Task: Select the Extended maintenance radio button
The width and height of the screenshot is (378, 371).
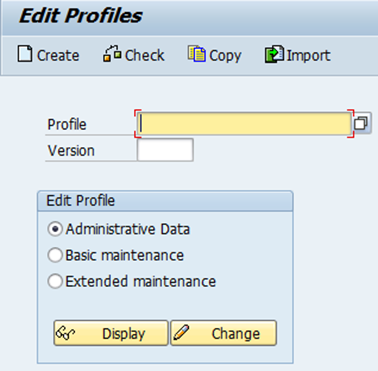Action: click(x=55, y=281)
